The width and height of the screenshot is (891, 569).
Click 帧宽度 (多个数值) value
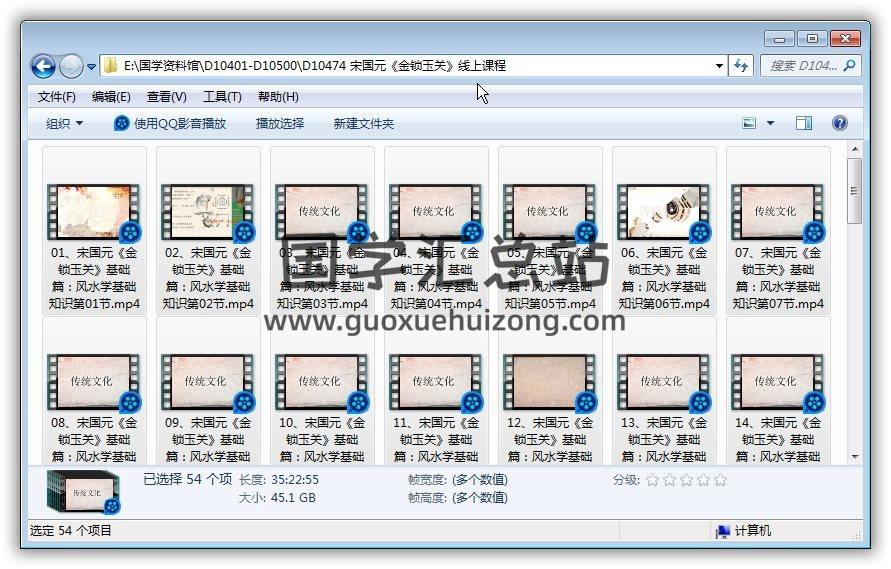tap(480, 480)
